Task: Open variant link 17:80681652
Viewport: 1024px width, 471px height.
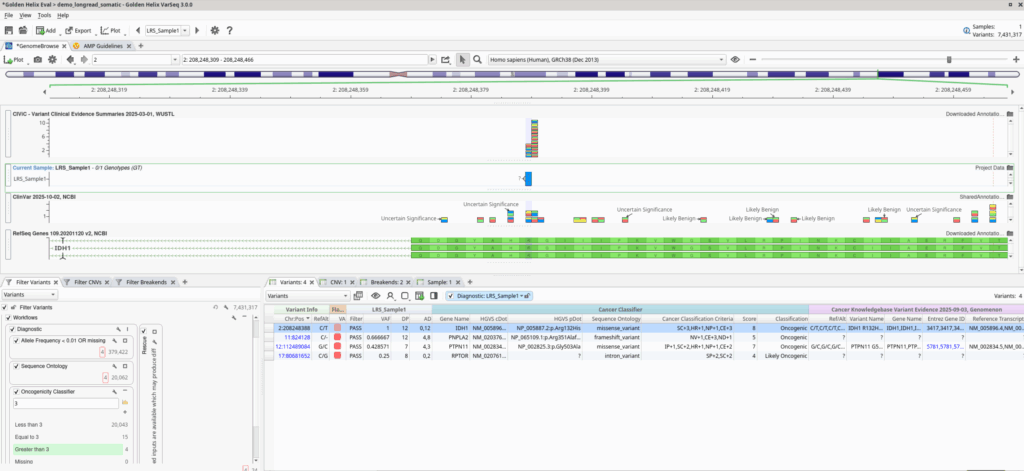Action: (x=294, y=356)
